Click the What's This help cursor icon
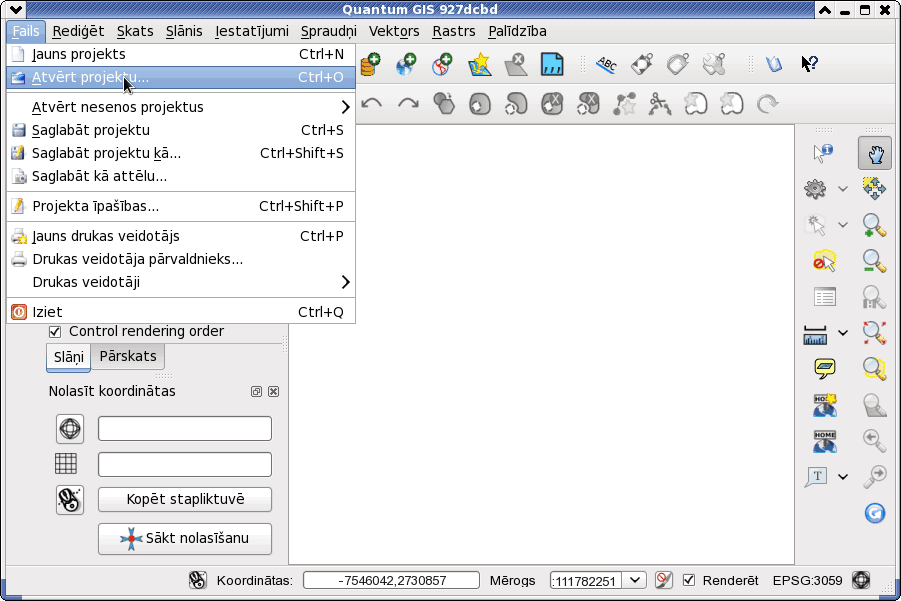The width and height of the screenshot is (901, 601). click(810, 64)
